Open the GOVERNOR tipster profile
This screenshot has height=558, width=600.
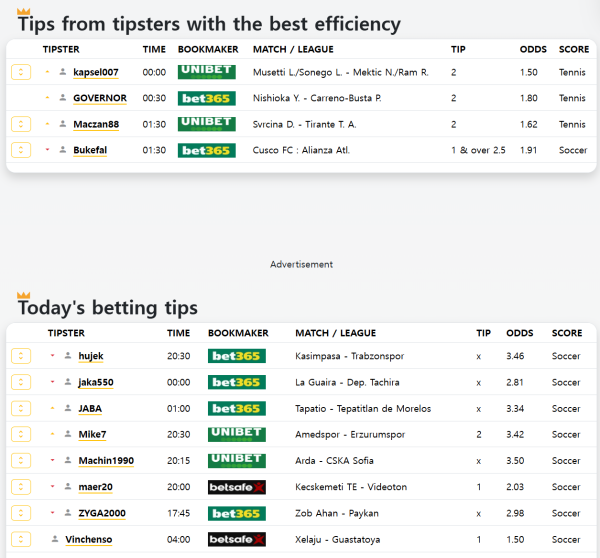100,98
